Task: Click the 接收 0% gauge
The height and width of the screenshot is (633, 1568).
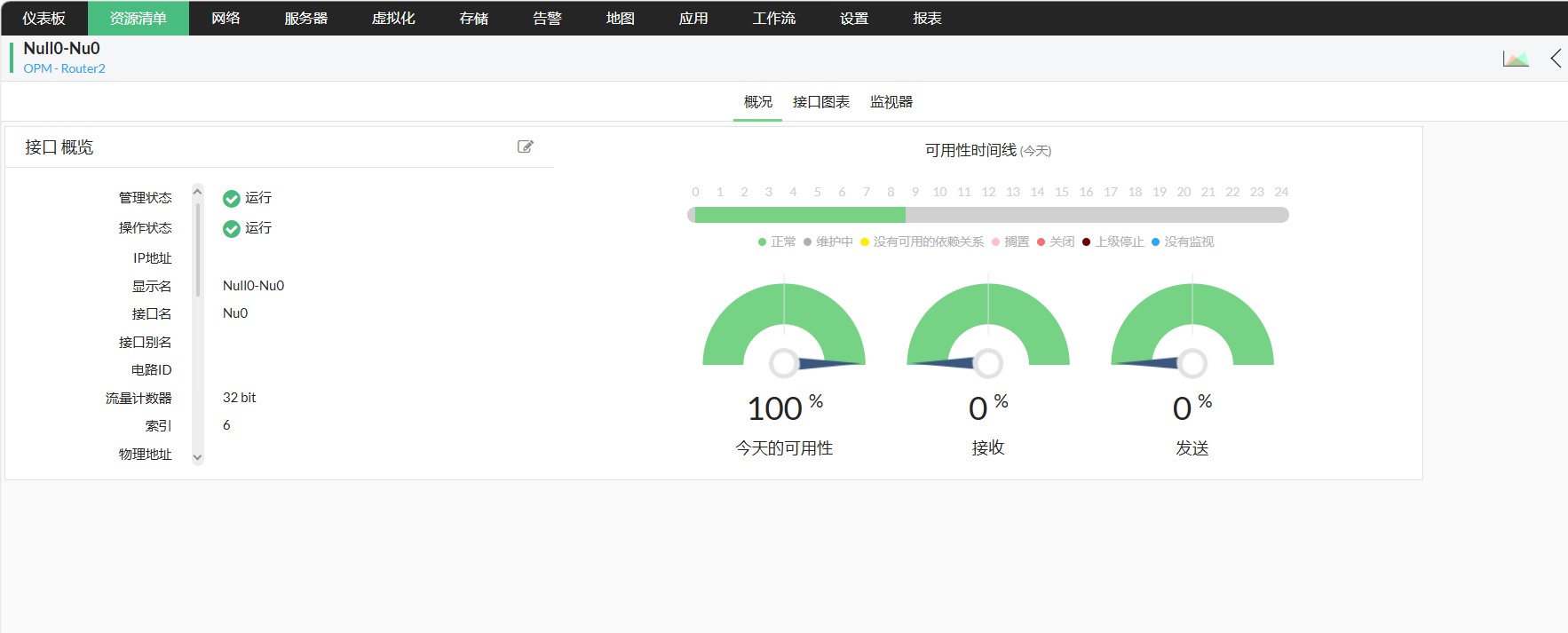Action: pos(988,325)
